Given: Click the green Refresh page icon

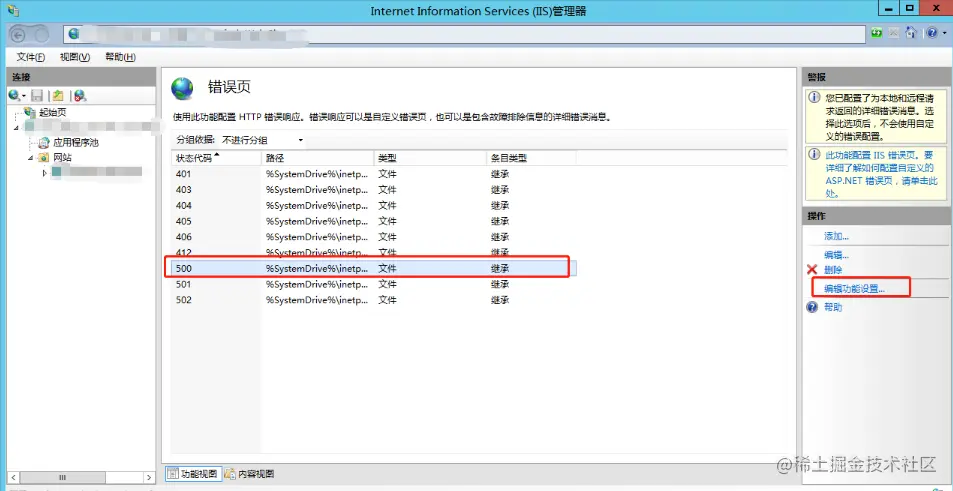Looking at the screenshot, I should [x=876, y=33].
